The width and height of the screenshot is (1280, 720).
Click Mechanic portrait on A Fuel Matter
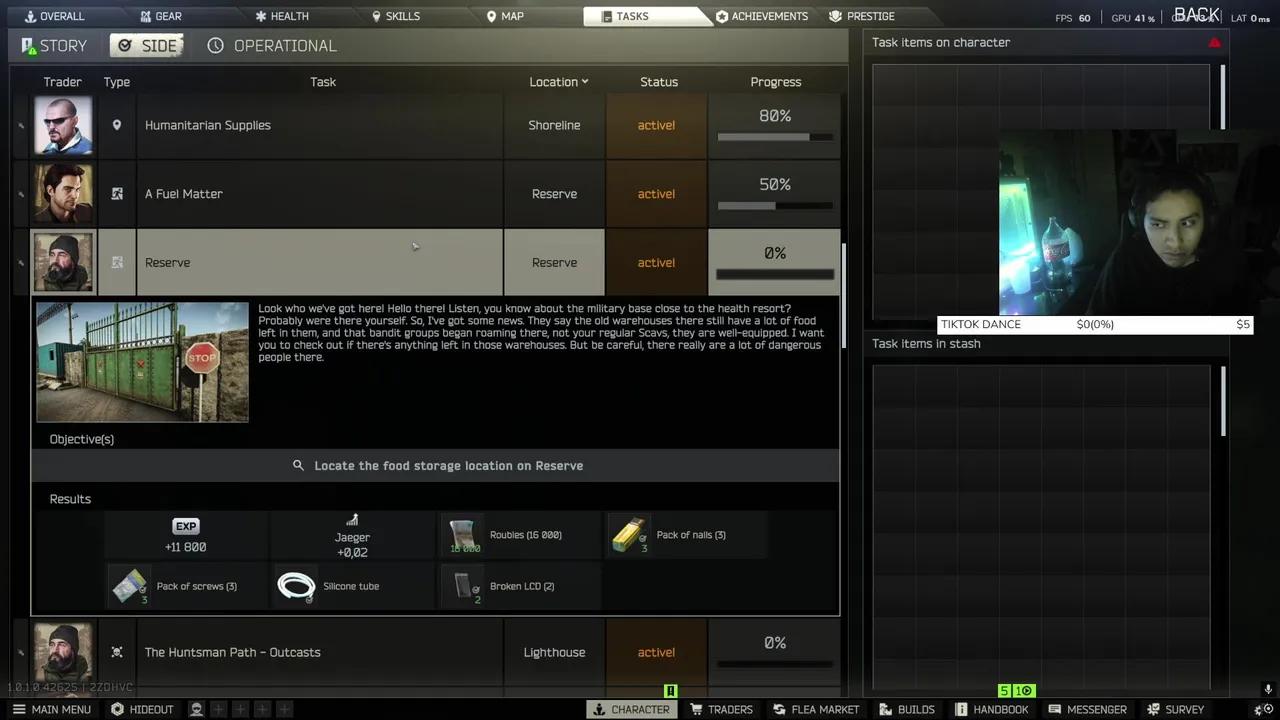(63, 194)
